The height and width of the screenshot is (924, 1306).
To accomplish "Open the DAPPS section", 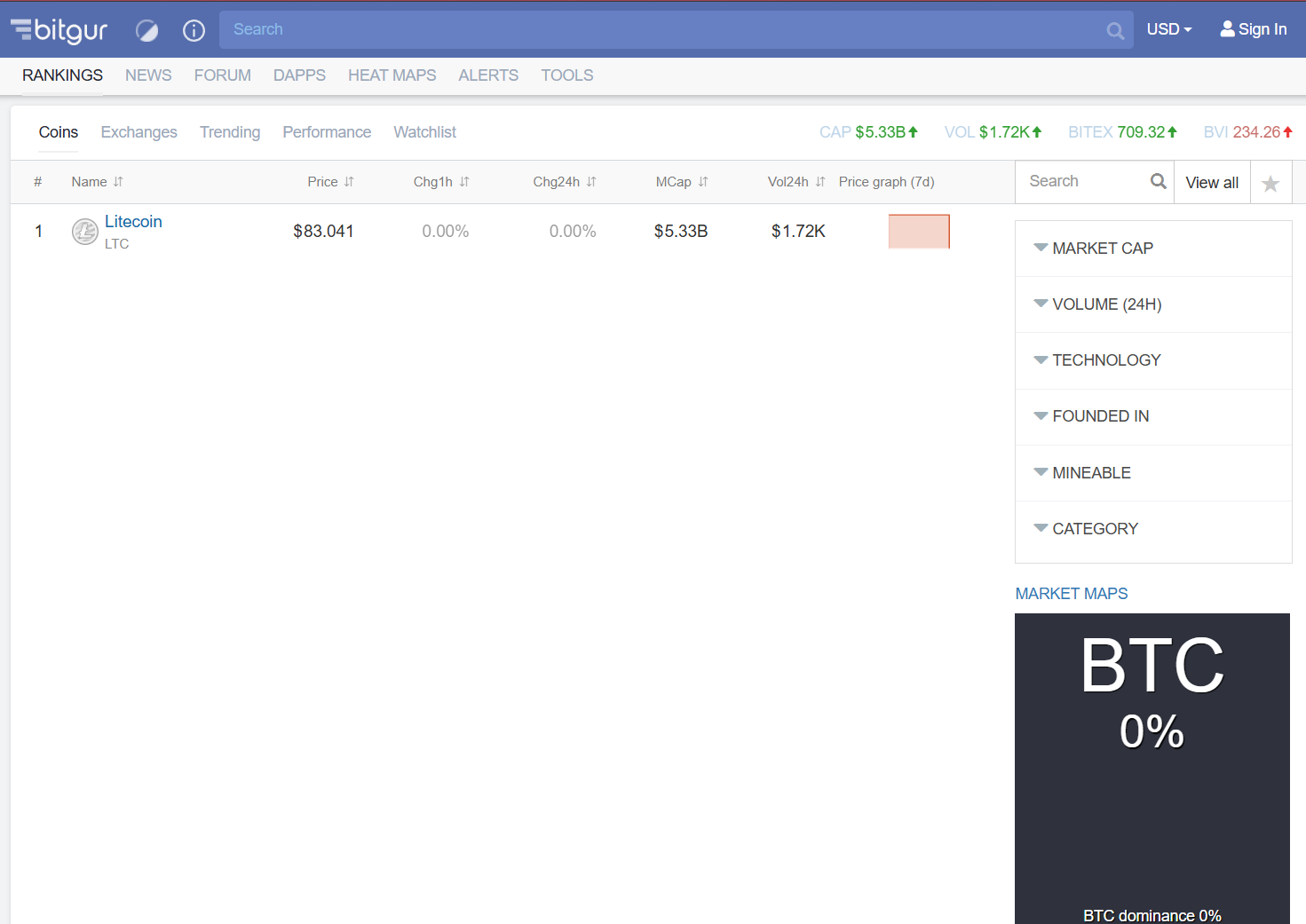I will click(x=299, y=75).
